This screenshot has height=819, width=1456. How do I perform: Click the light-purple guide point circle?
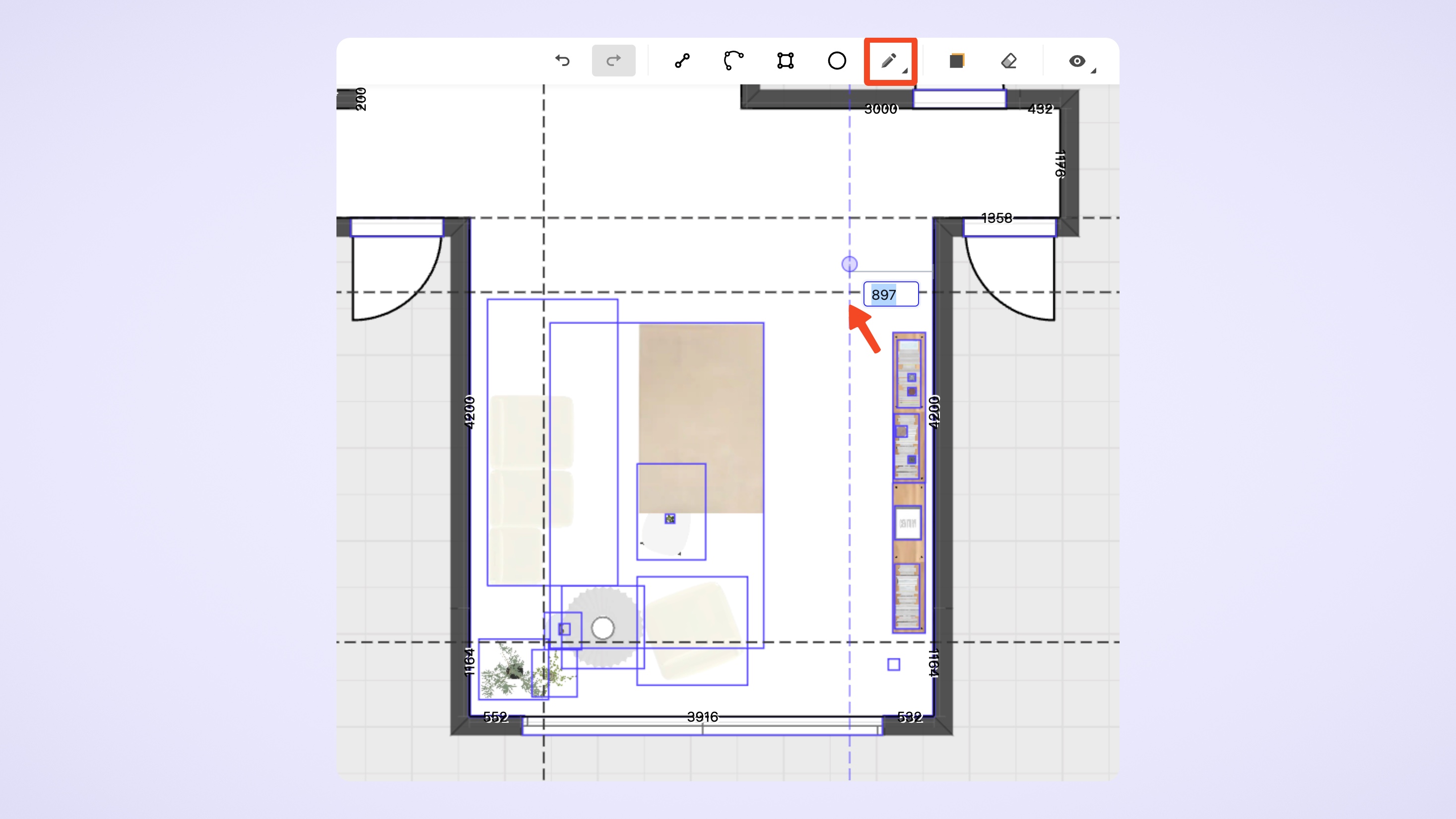(849, 264)
